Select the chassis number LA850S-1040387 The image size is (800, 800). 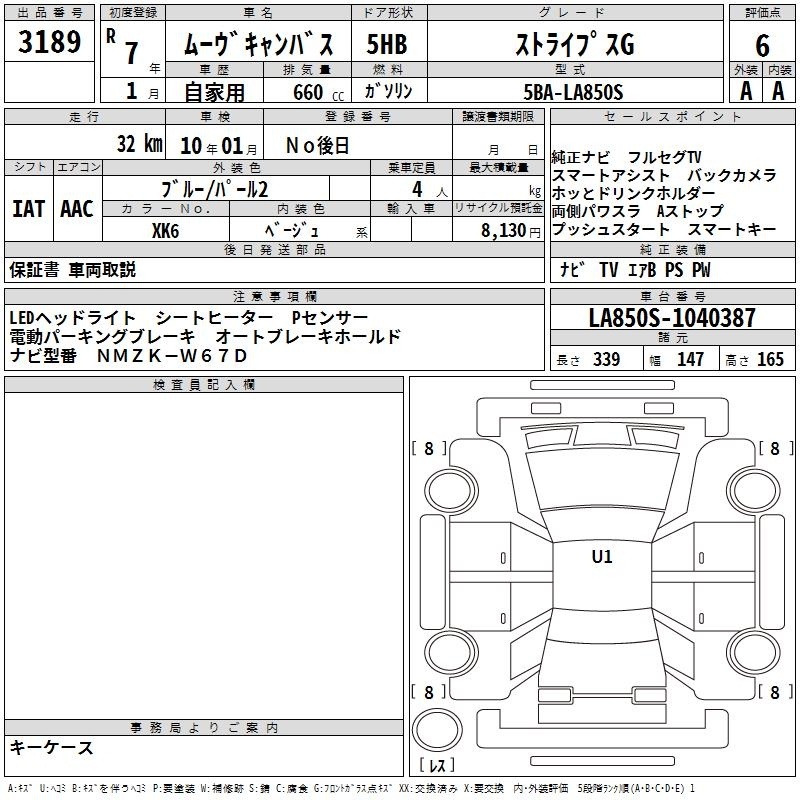[x=672, y=319]
